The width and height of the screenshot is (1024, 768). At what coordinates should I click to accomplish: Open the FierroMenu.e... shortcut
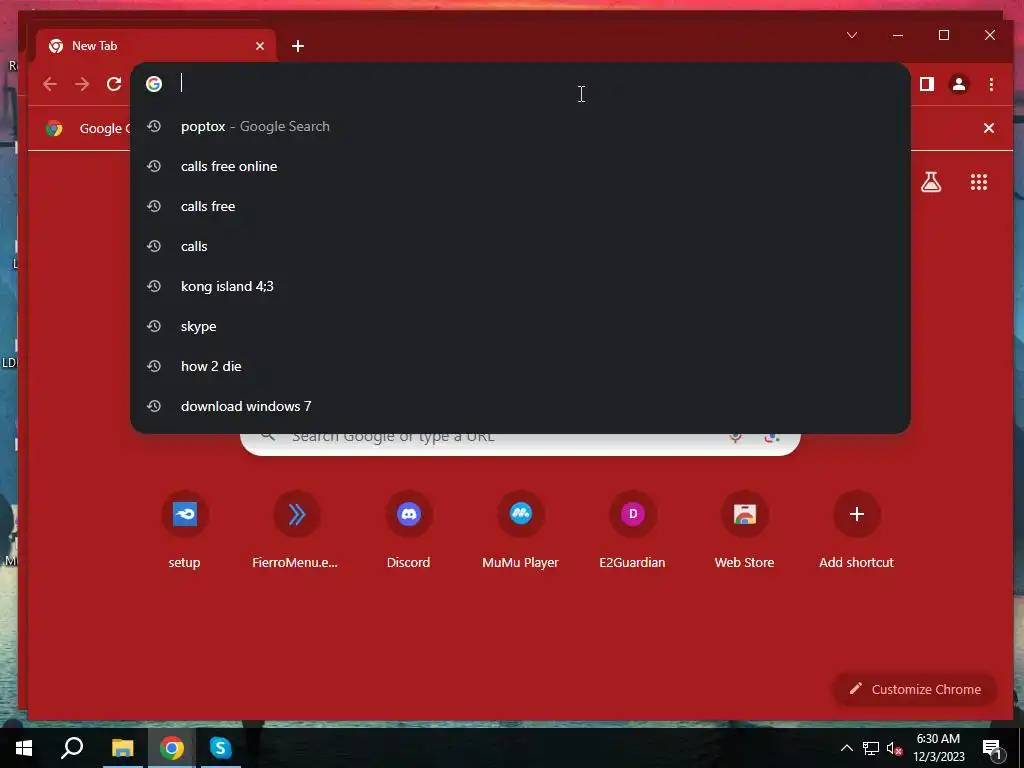click(x=296, y=530)
